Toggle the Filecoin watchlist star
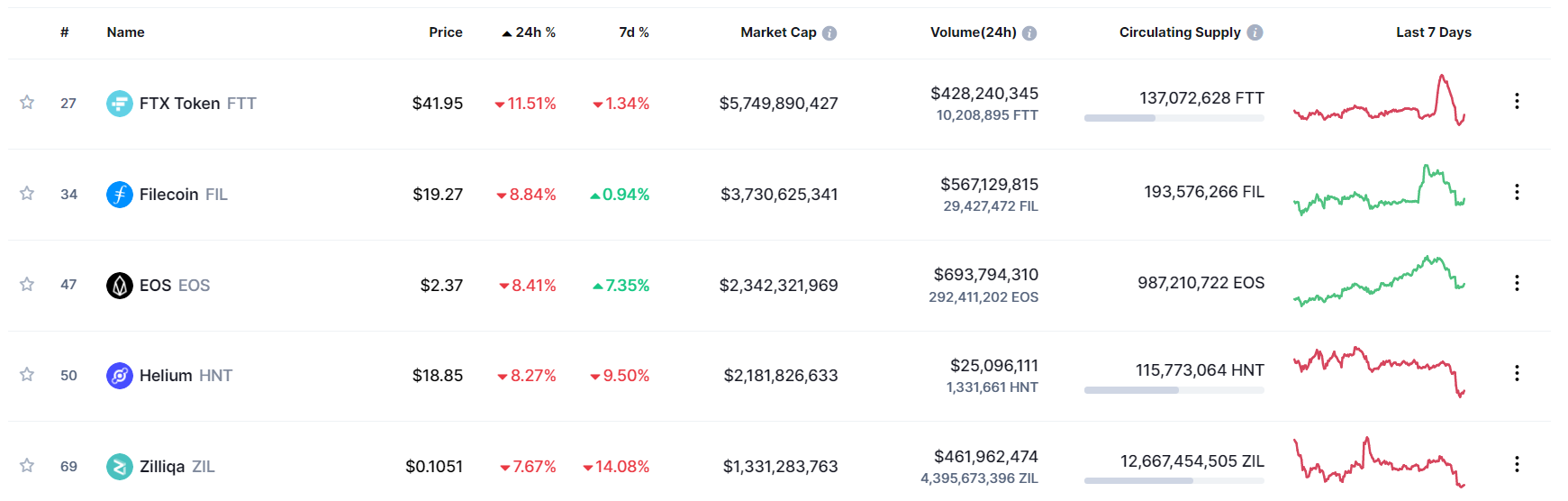Image resolution: width=1568 pixels, height=501 pixels. pos(27,194)
